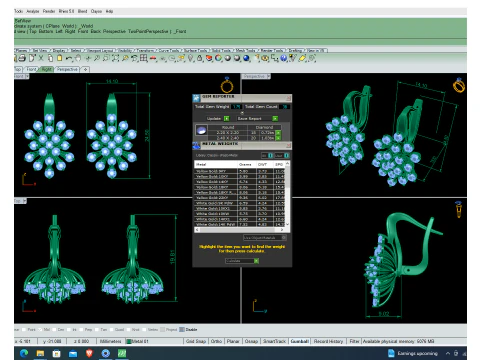Click the red car icon in toolbar
This screenshot has width=480, height=360.
tap(153, 58)
